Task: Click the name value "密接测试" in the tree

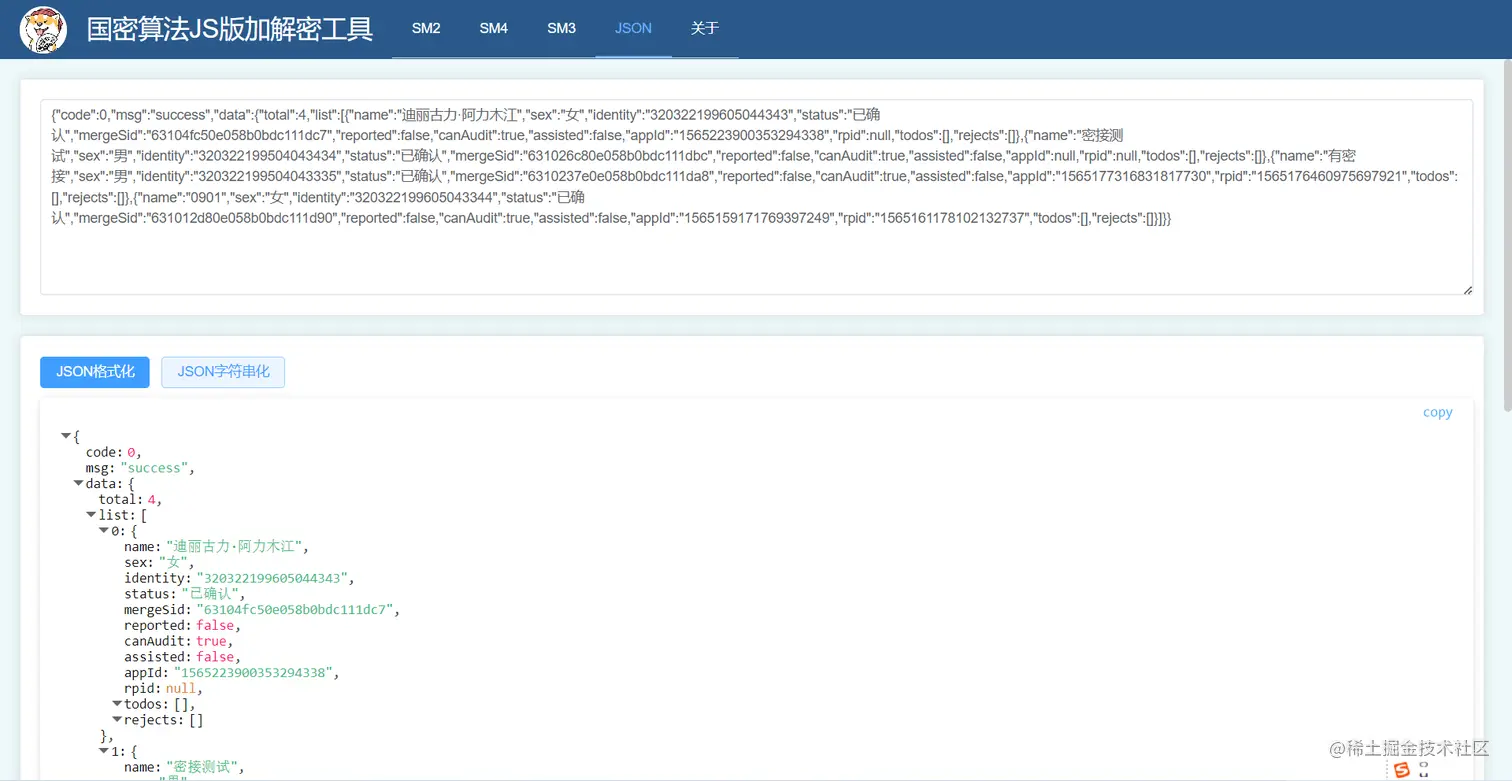Action: click(x=204, y=767)
